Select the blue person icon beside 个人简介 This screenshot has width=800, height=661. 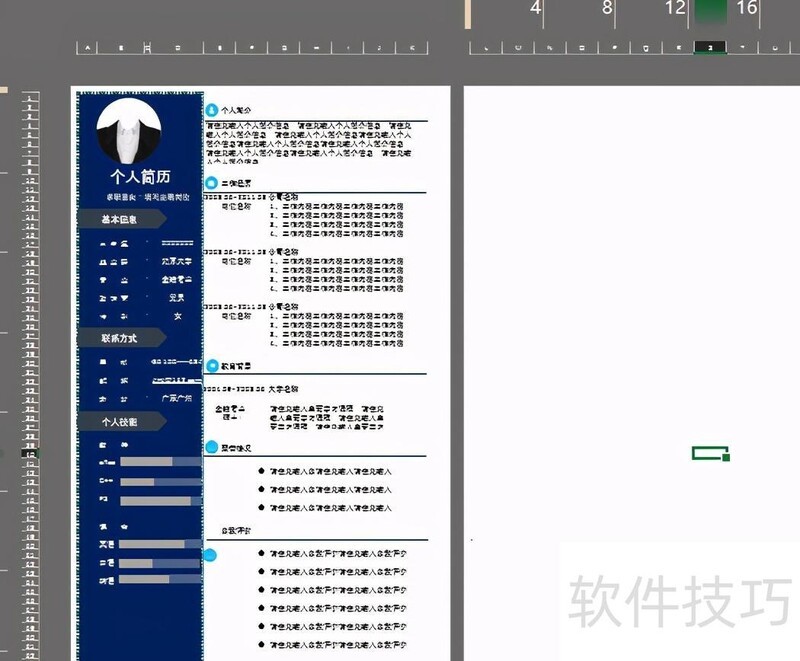(x=211, y=110)
